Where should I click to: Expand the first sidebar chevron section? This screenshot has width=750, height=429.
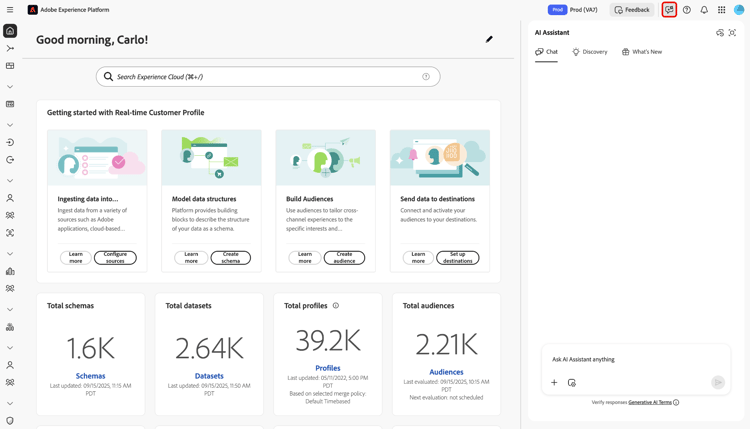pyautogui.click(x=10, y=87)
